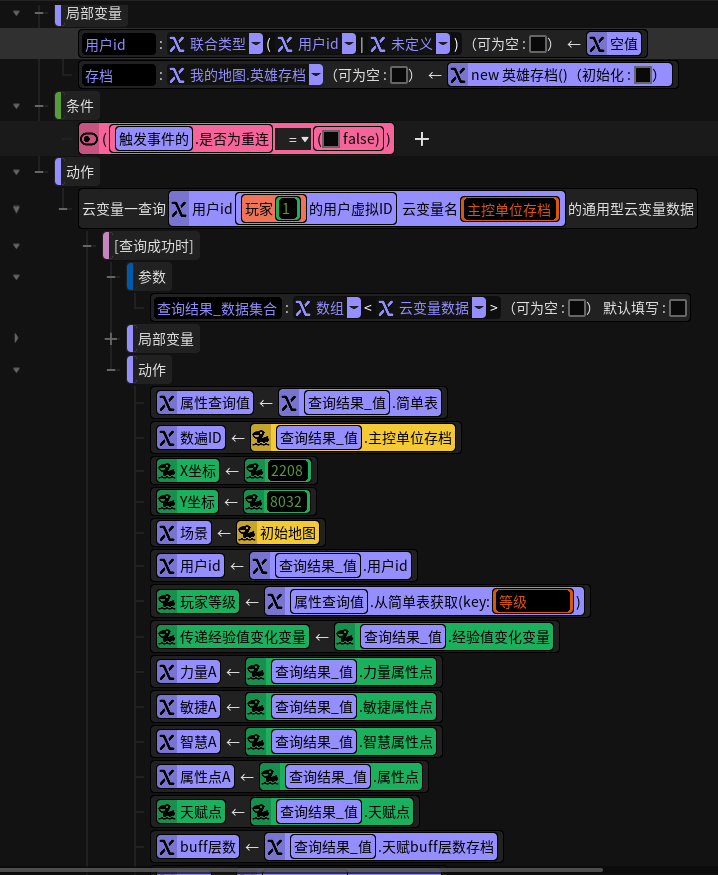Click the variable icon on 空值
Image resolution: width=718 pixels, height=875 pixels.
597,44
